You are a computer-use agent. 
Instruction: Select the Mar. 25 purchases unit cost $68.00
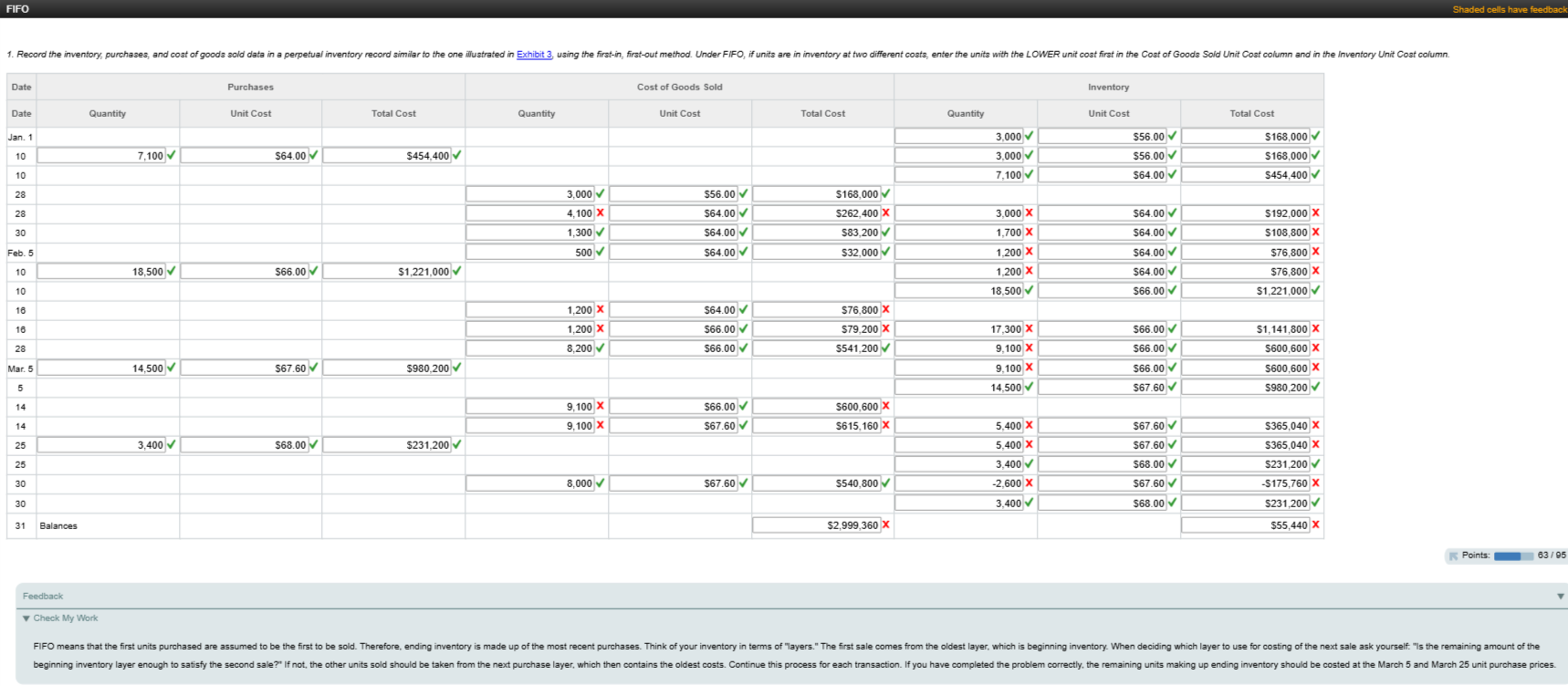tap(245, 445)
